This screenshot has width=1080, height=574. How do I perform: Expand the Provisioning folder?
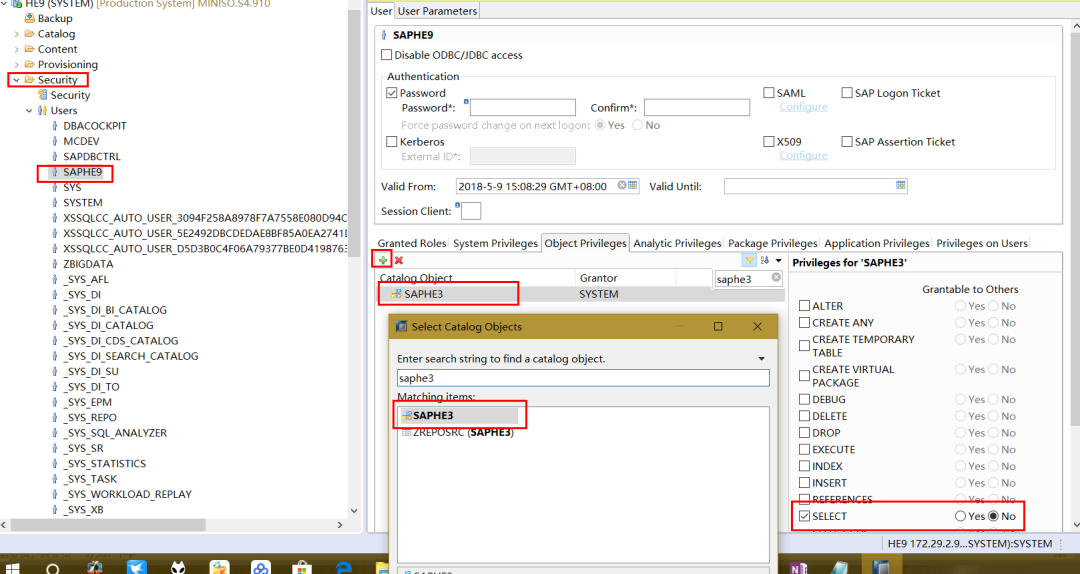pos(17,64)
